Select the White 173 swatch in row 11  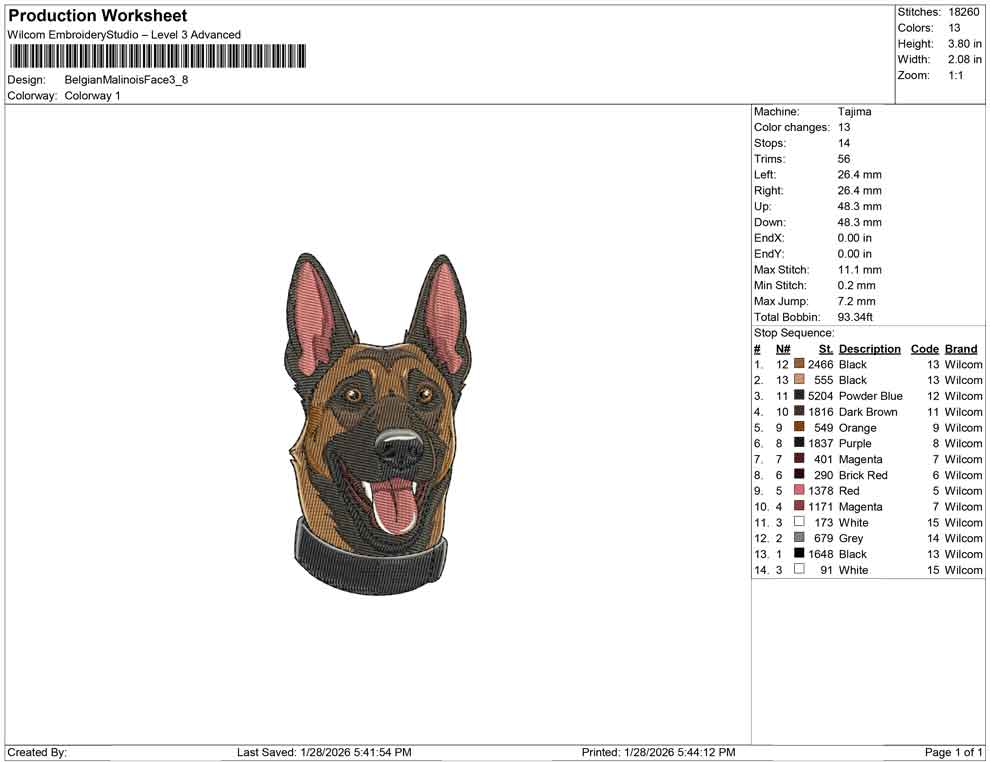[x=799, y=522]
